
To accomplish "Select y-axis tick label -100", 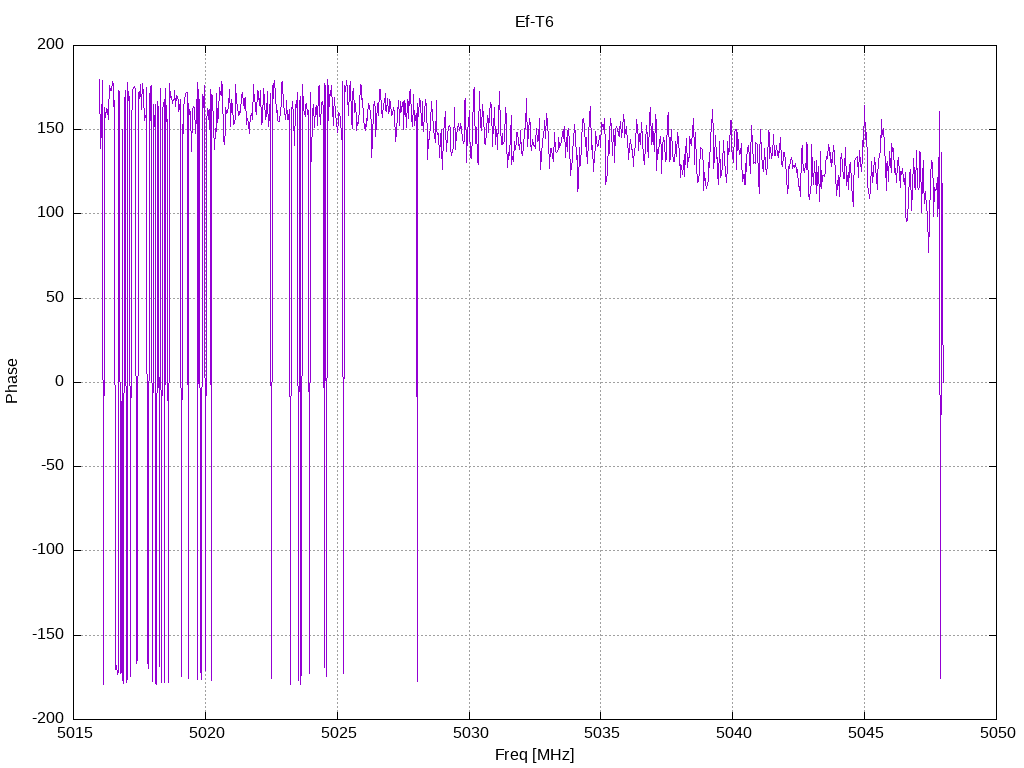I will (48, 550).
